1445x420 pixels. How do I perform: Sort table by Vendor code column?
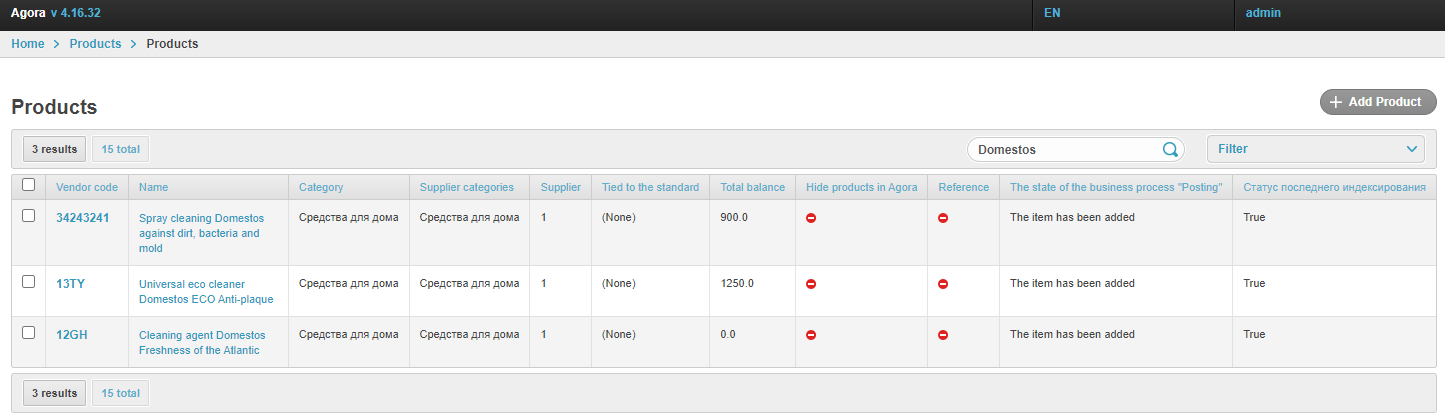[x=87, y=187]
